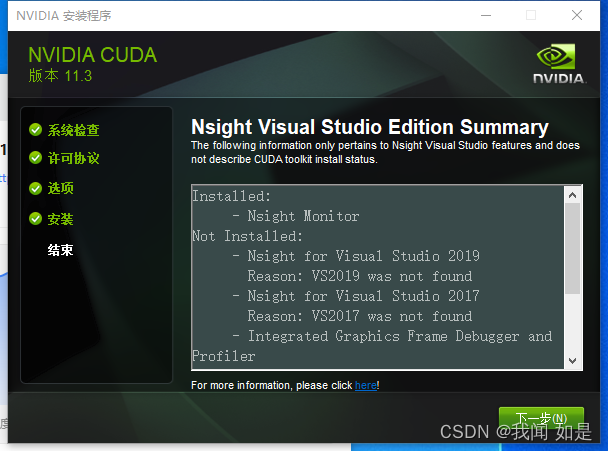Click the summary scrollbar up arrow

pos(572,195)
